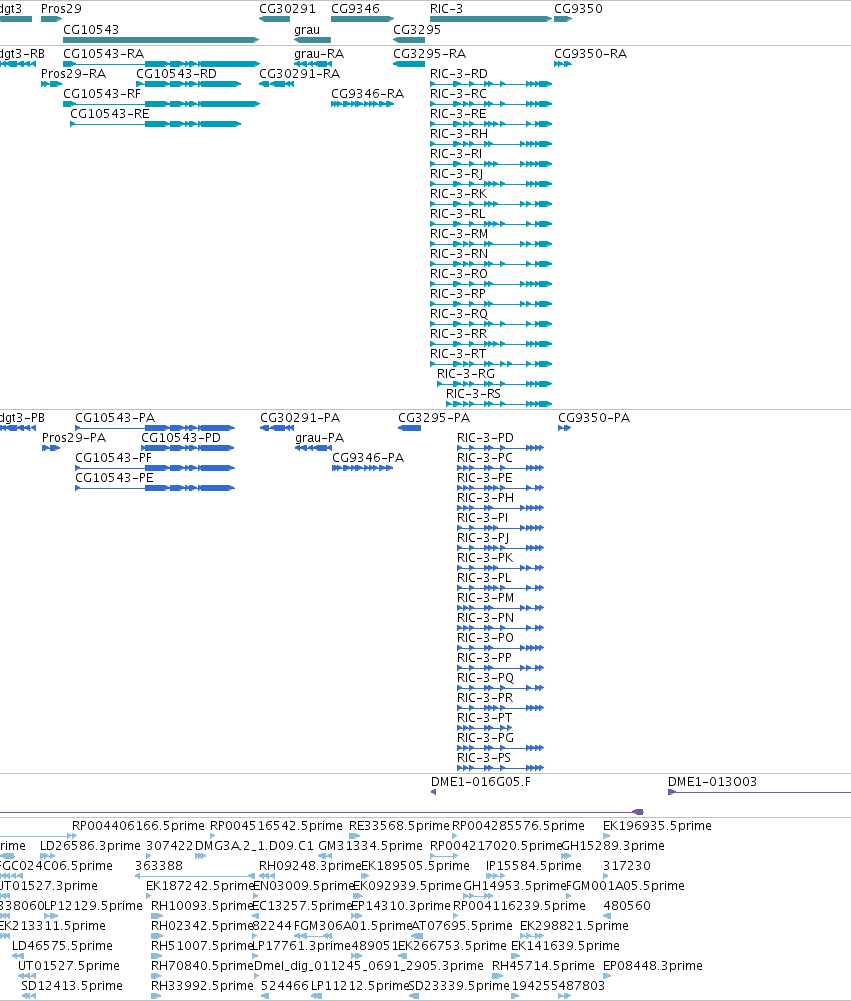Select transcript RIC-3-RK
This screenshot has width=851, height=1001.
click(458, 194)
